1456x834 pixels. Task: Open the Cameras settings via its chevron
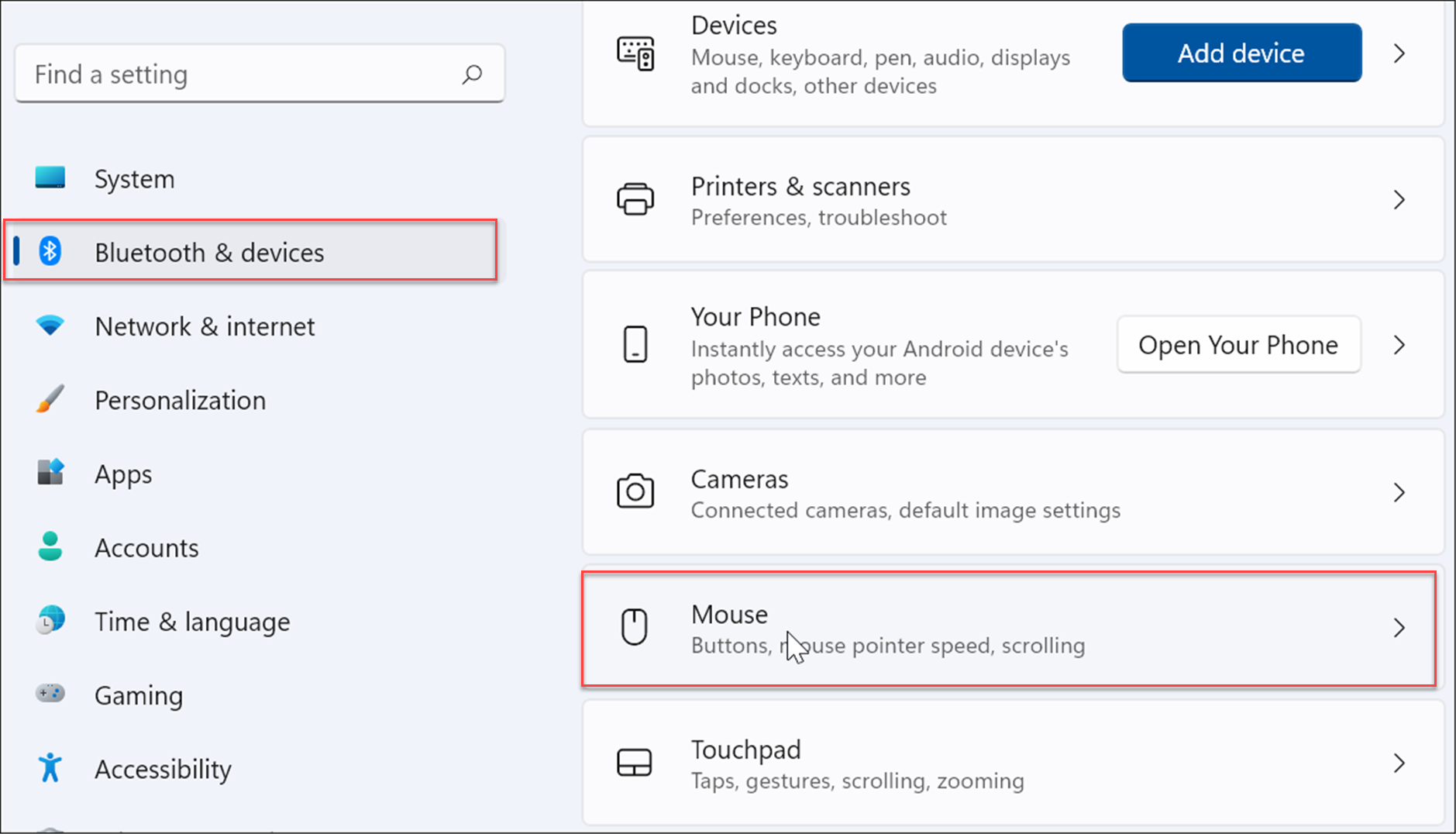click(1399, 491)
